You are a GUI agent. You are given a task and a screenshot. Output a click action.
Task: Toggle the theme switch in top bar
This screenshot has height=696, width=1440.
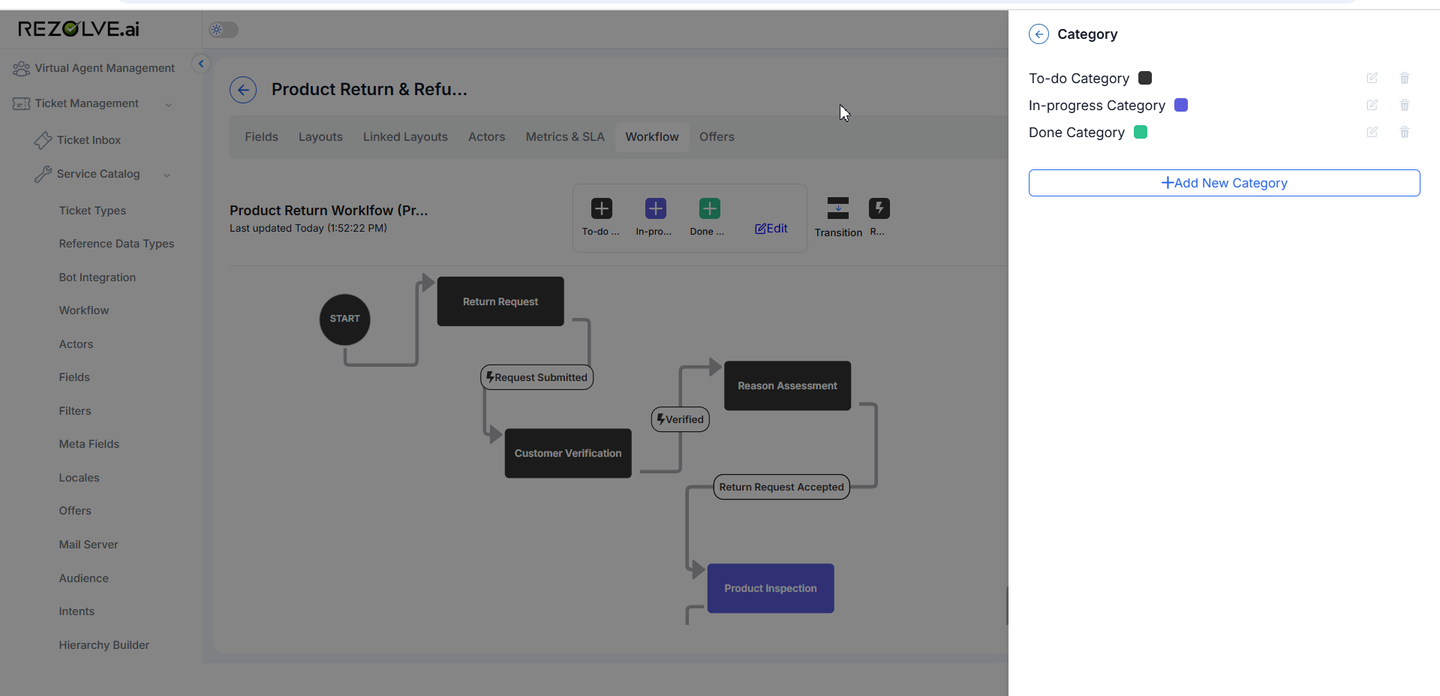223,30
